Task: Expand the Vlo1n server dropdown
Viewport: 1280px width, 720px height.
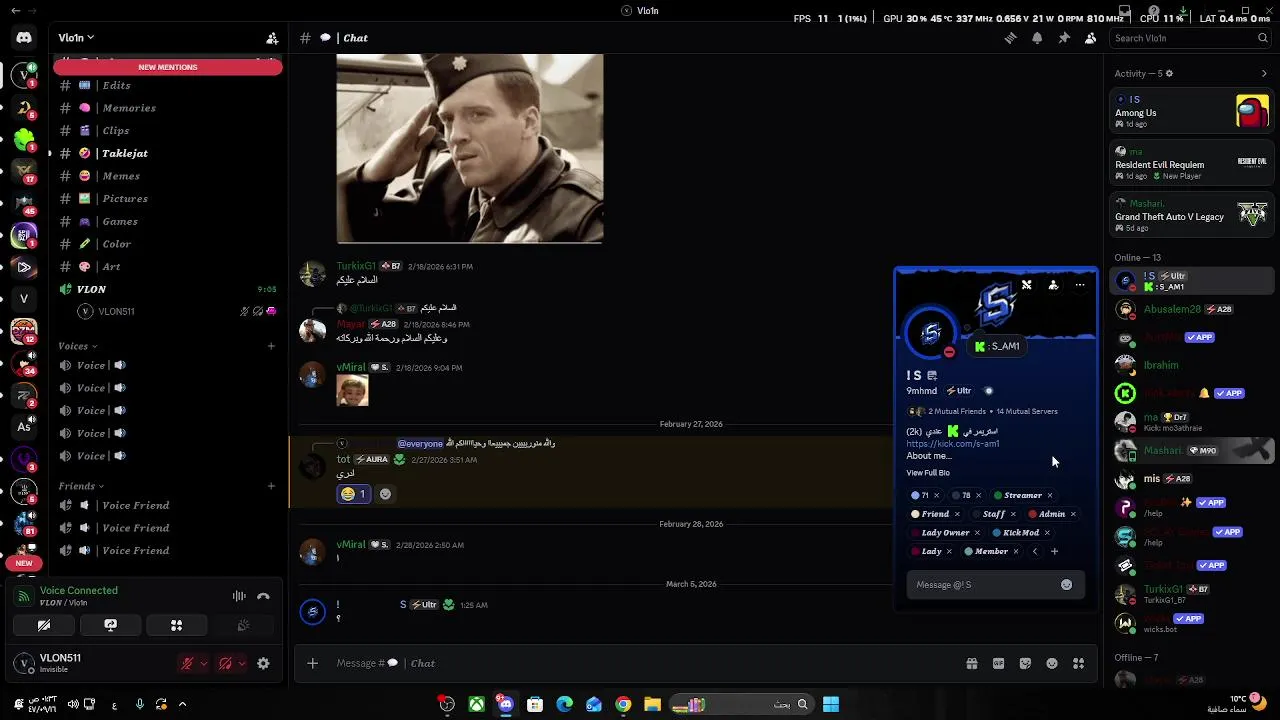Action: pos(76,38)
